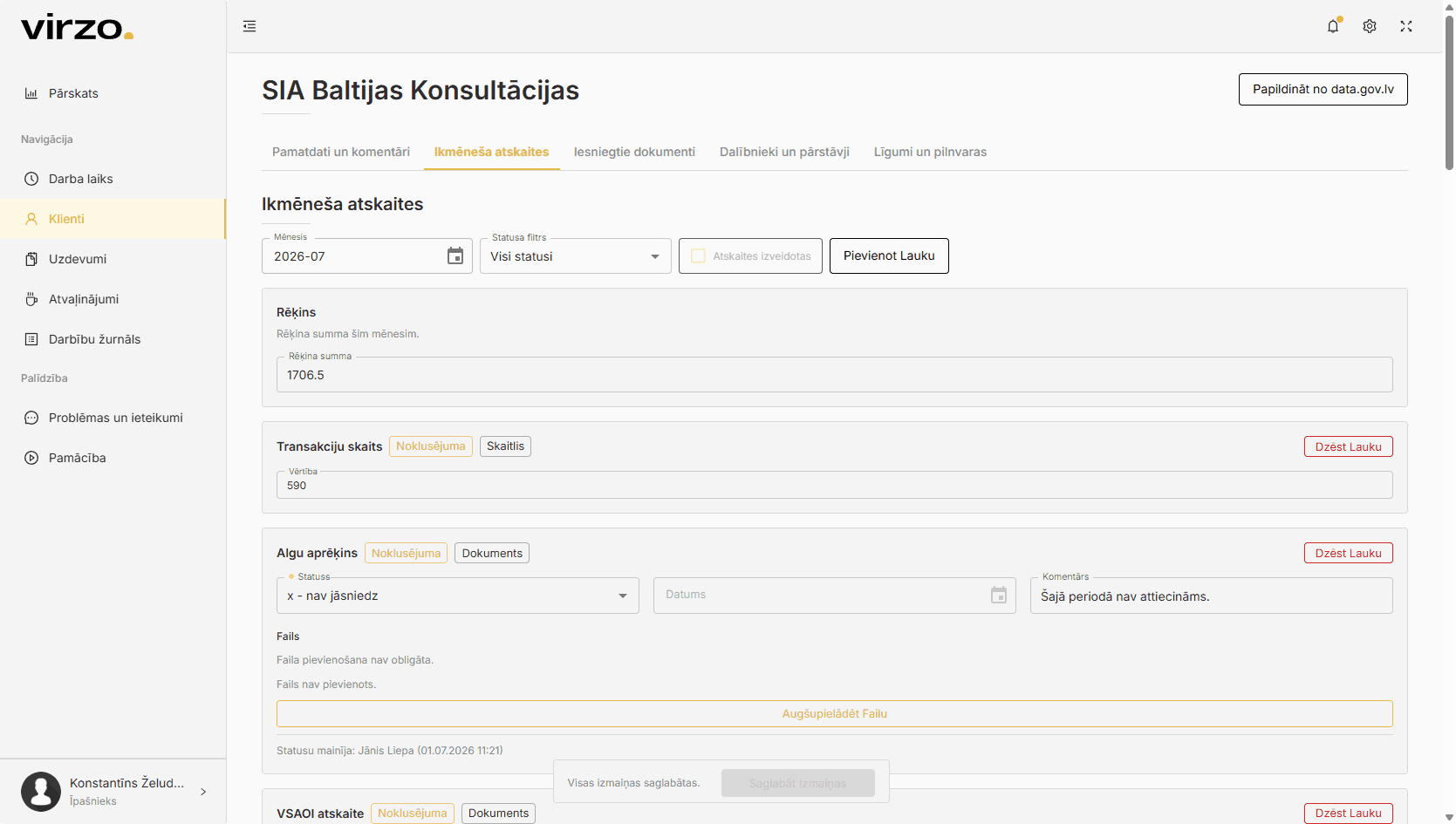The image size is (1456, 824).
Task: Click the Darba laiks clock icon
Action: [31, 179]
